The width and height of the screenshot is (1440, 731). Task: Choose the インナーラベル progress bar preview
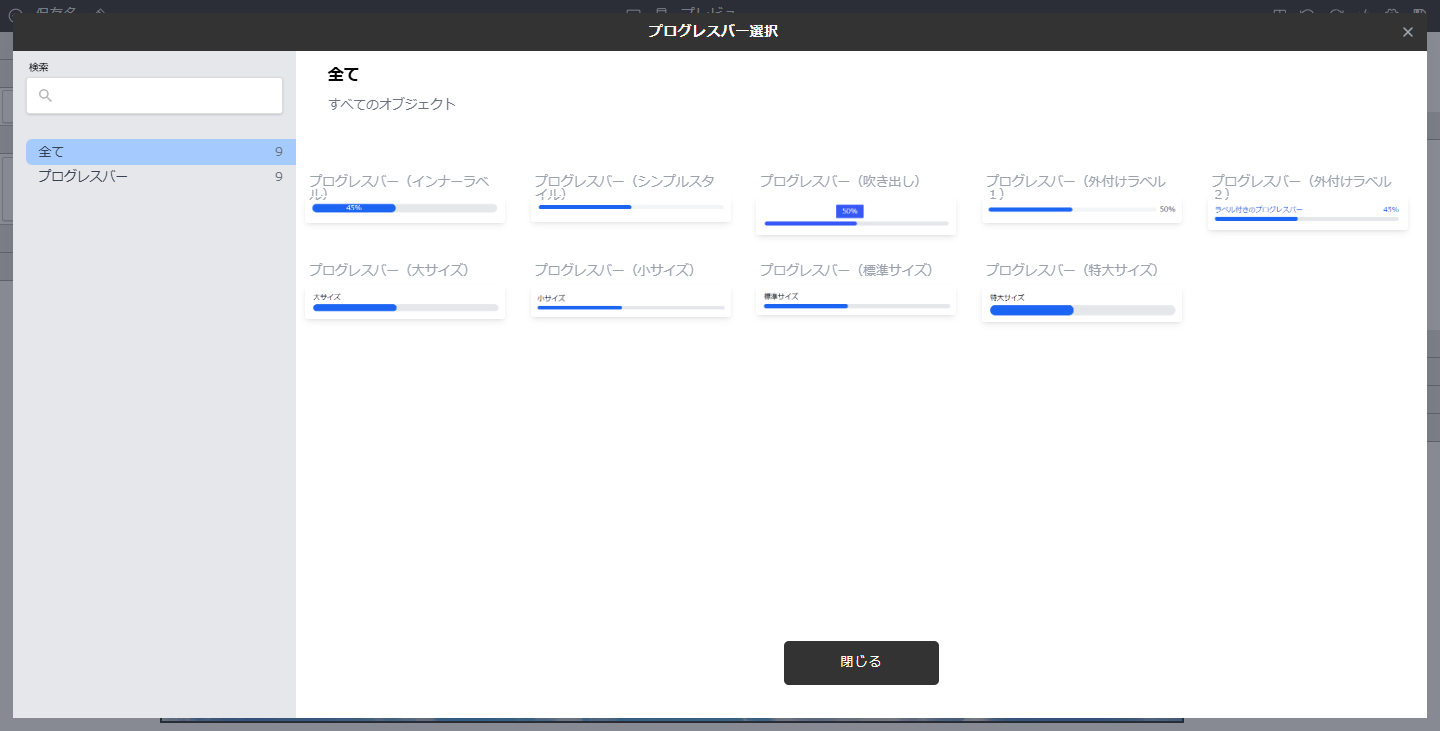coord(405,209)
